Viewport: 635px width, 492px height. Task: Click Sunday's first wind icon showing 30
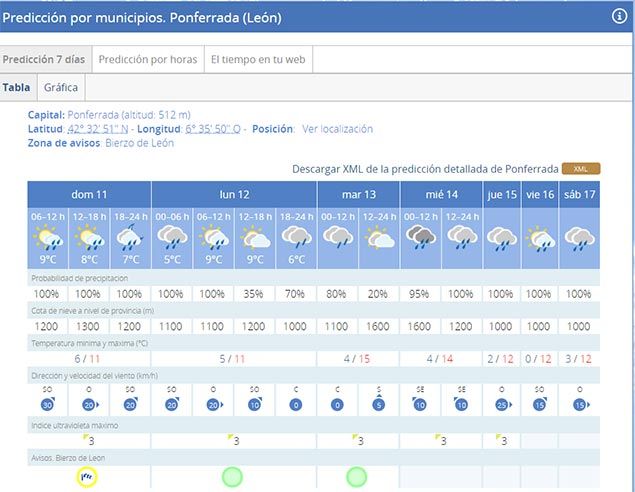point(47,404)
